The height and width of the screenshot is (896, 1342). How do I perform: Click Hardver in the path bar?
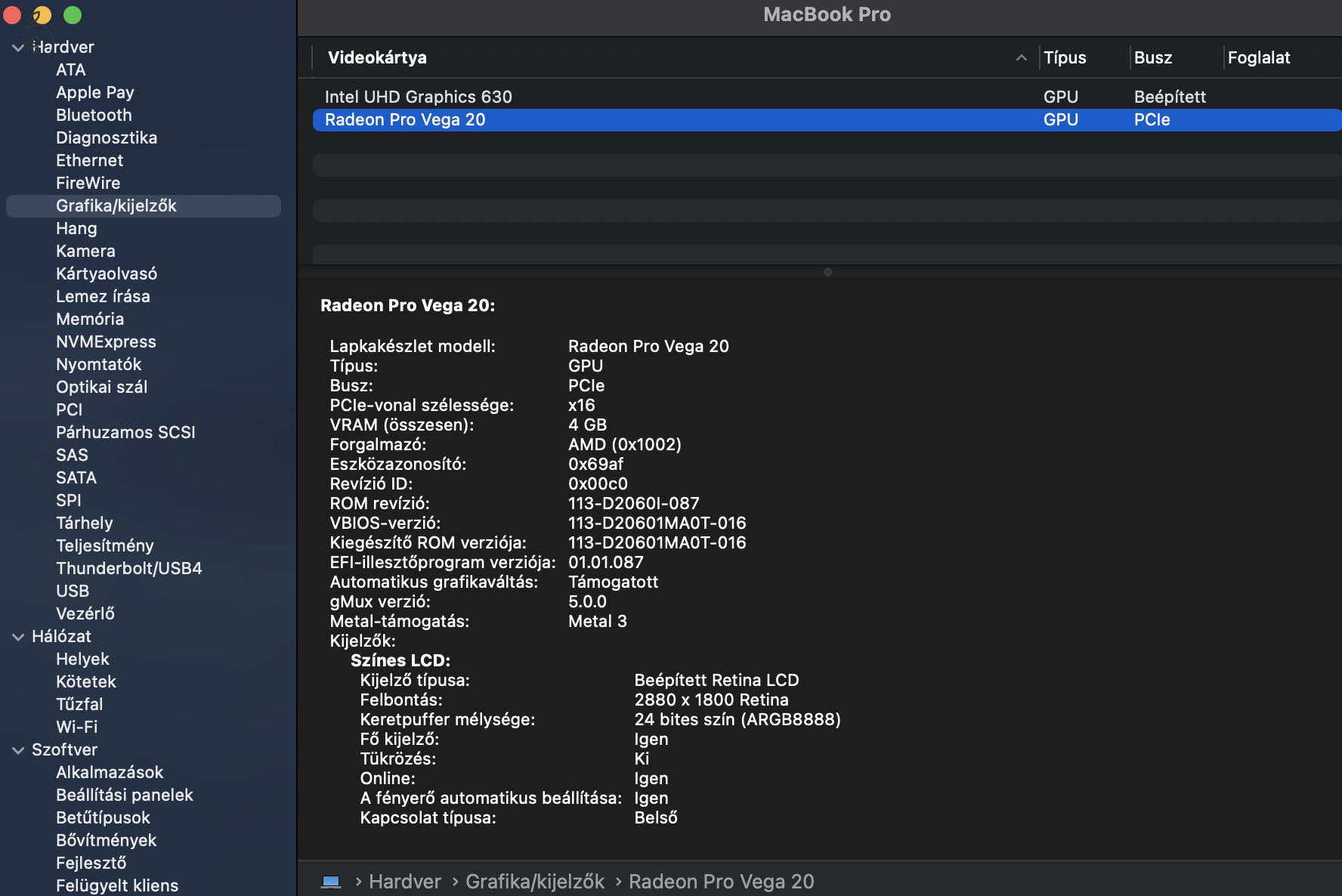[405, 882]
